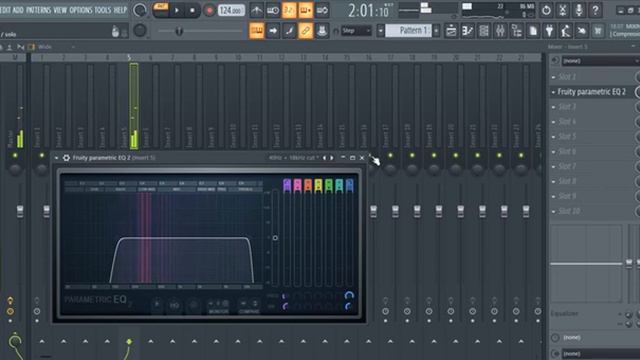Select the blue EQ band token
The width and height of the screenshot is (640, 360).
coord(349,185)
